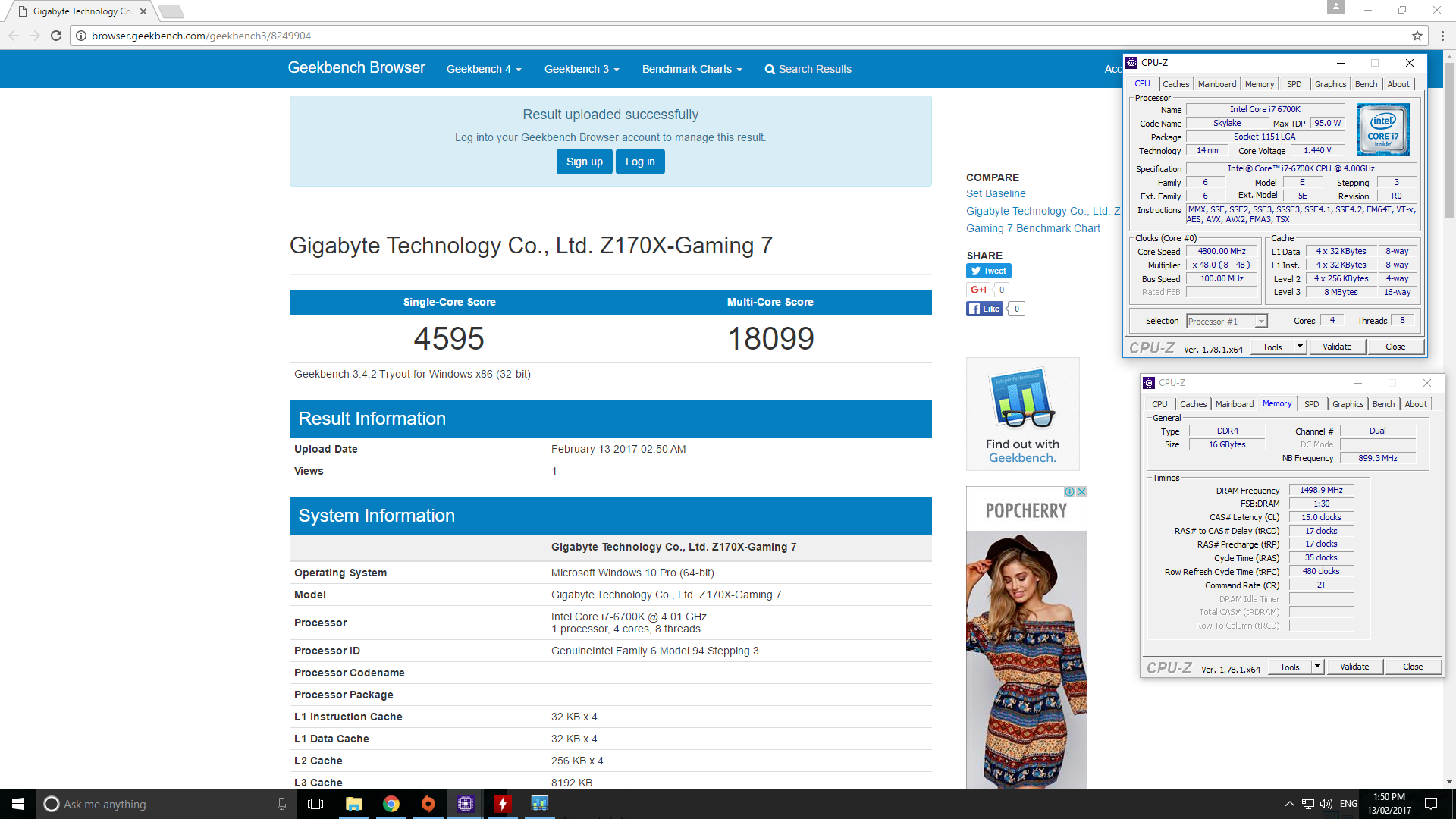
Task: Open the red lightning app in taskbar
Action: [503, 804]
